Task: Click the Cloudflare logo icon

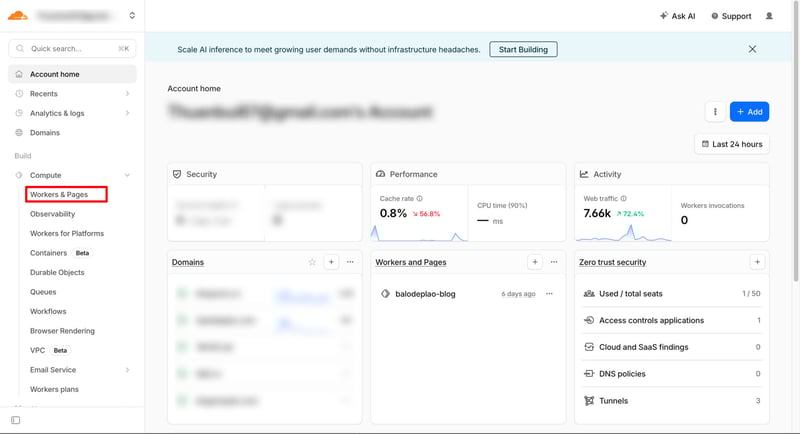Action: click(17, 16)
